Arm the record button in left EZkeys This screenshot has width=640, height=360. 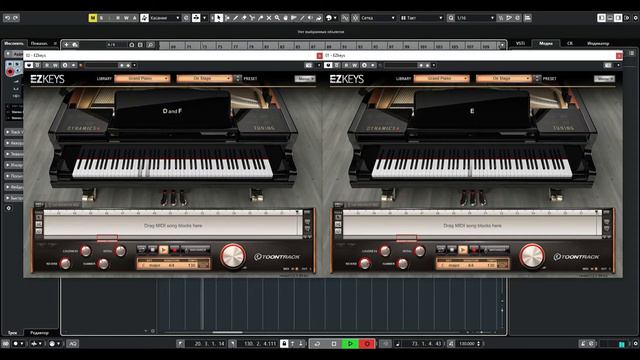174,249
